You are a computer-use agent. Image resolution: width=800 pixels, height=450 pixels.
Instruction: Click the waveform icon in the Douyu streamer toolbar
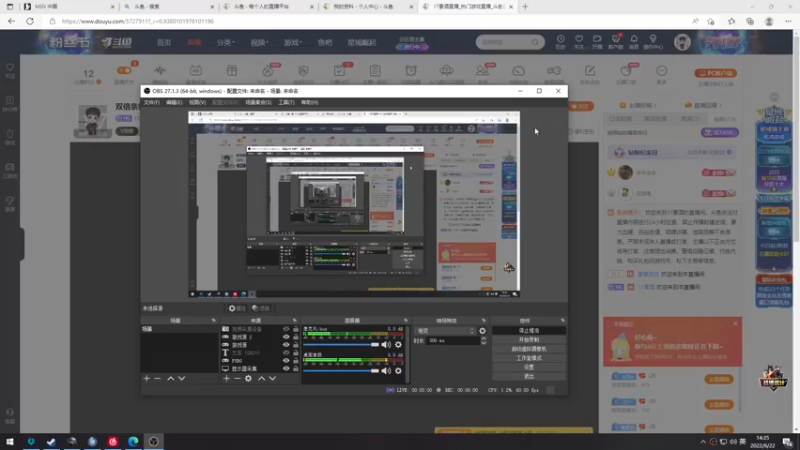(x=160, y=70)
